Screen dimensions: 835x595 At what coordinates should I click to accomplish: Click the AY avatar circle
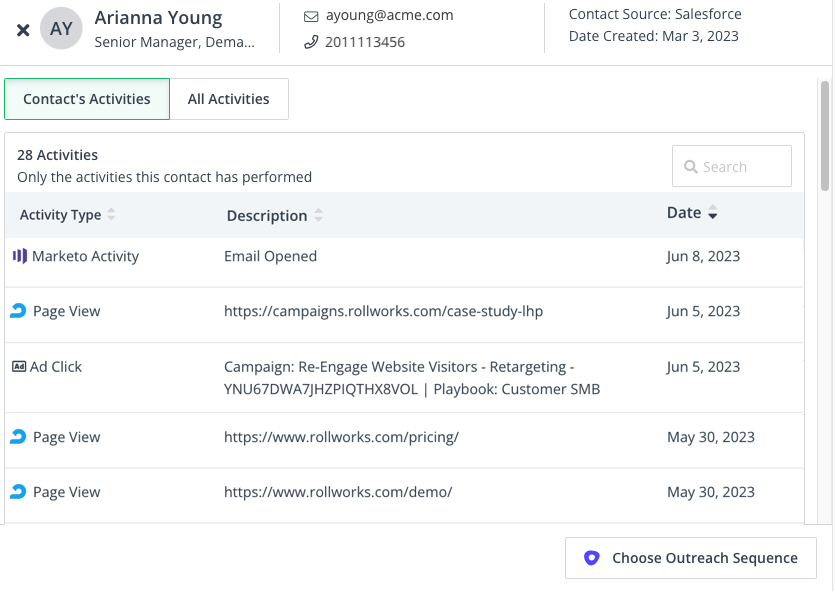61,29
